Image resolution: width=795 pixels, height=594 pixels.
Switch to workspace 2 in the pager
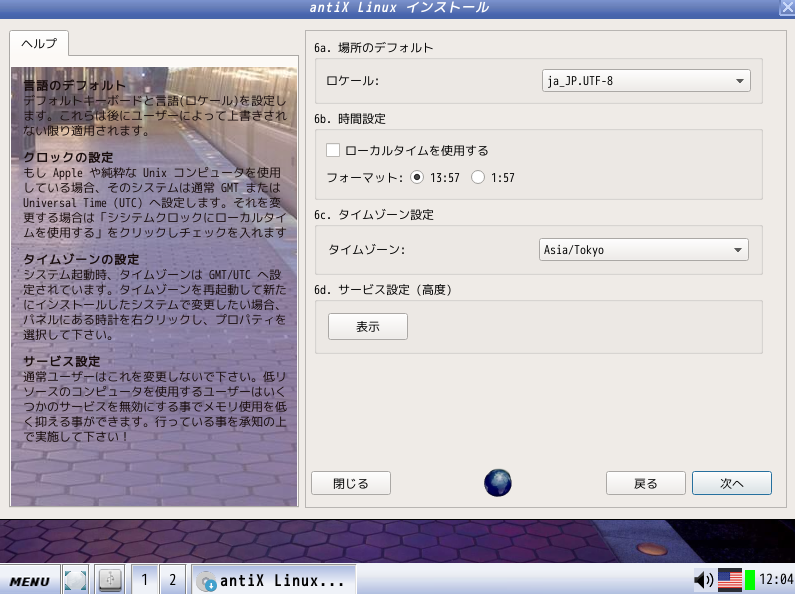173,580
